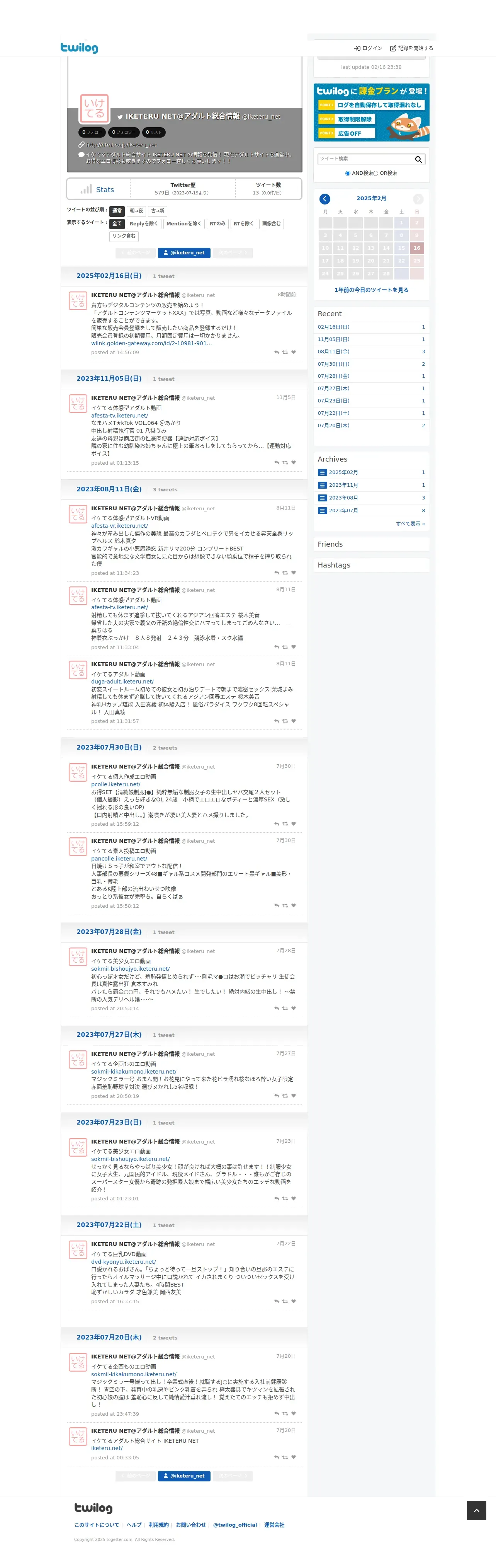Click profile avatar in header banner
This screenshot has width=496, height=1568.
[x=94, y=108]
